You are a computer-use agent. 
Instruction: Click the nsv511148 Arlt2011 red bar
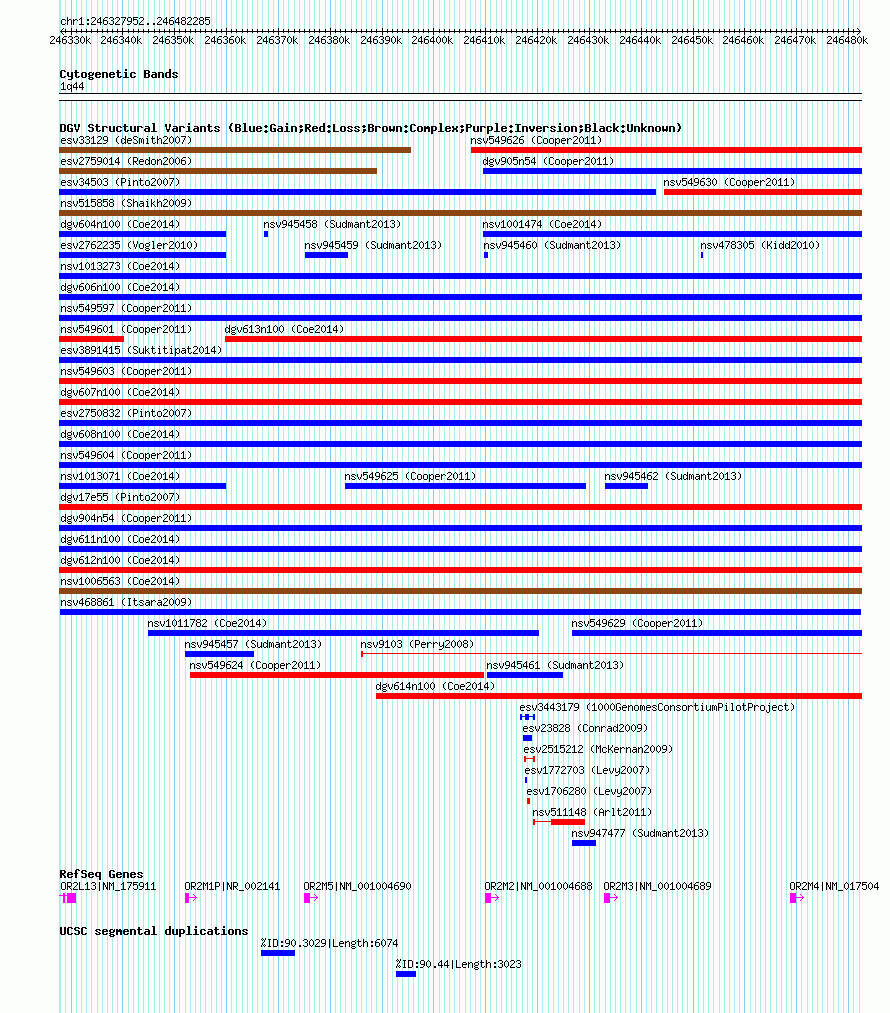pos(559,822)
